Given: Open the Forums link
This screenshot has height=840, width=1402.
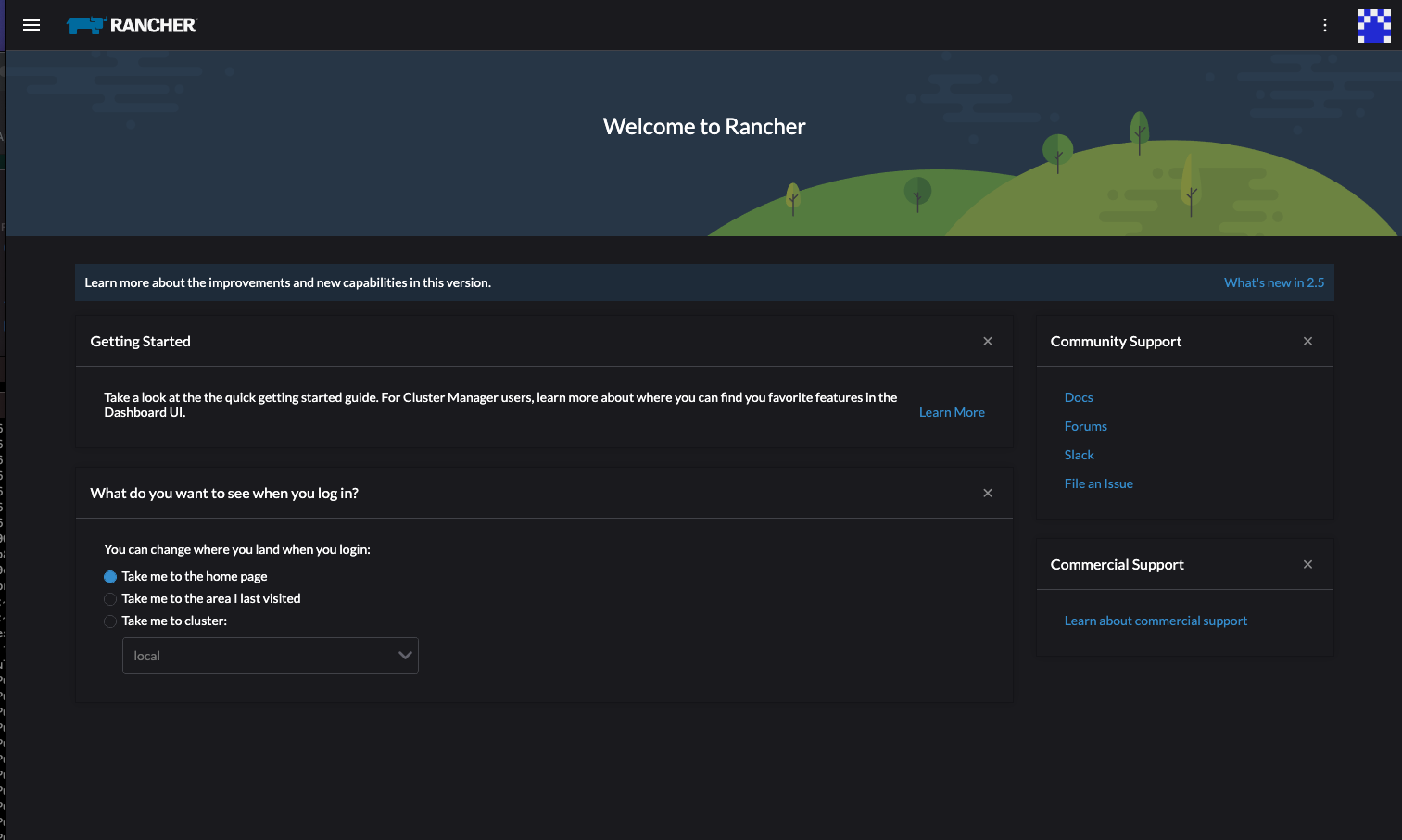Looking at the screenshot, I should click(x=1085, y=426).
